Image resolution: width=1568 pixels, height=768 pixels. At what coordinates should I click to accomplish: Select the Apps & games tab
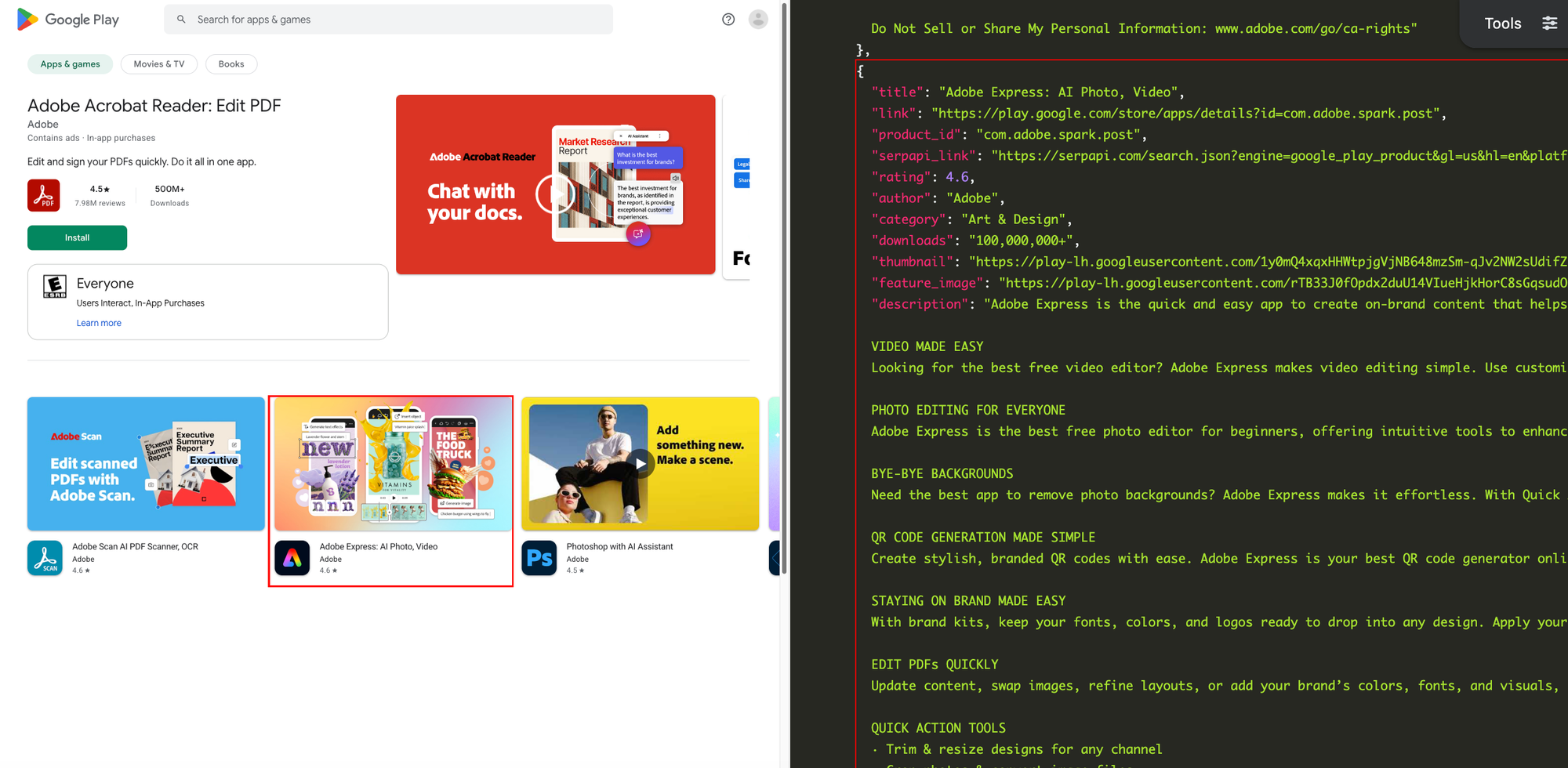click(71, 64)
